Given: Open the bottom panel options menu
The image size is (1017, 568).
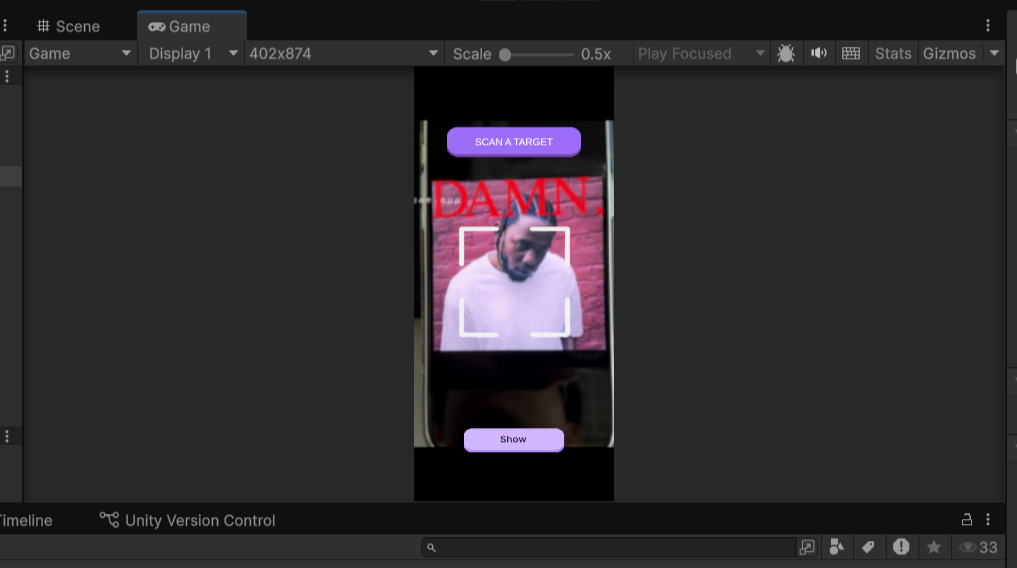Looking at the screenshot, I should [x=988, y=519].
